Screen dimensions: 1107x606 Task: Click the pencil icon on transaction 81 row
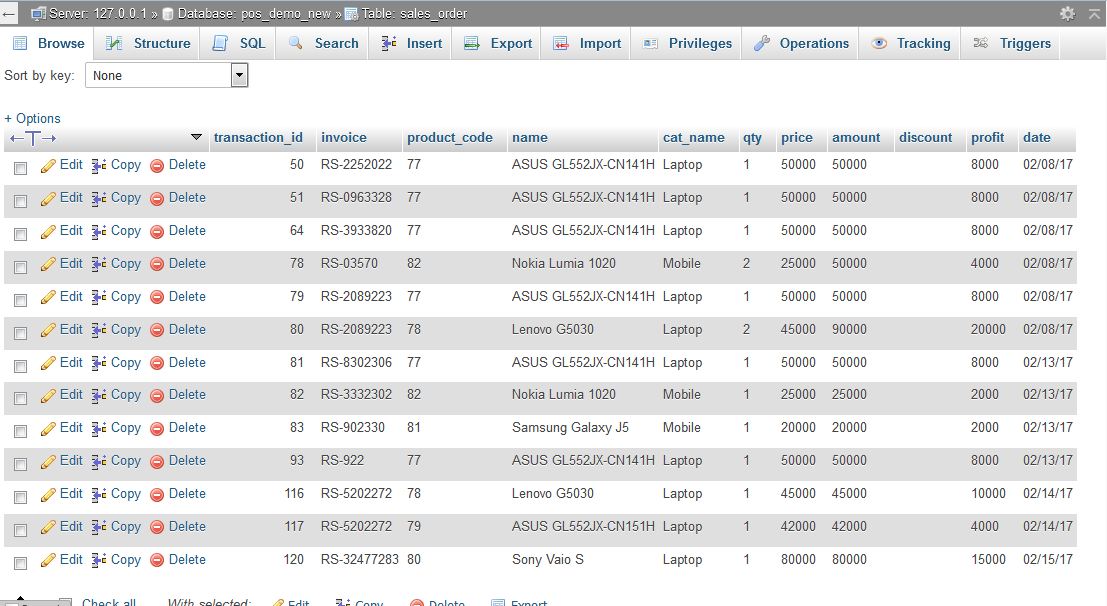48,364
